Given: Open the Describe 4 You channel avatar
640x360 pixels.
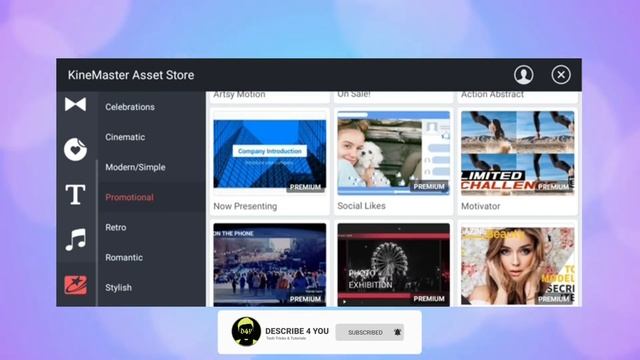Looking at the screenshot, I should pyautogui.click(x=246, y=331).
